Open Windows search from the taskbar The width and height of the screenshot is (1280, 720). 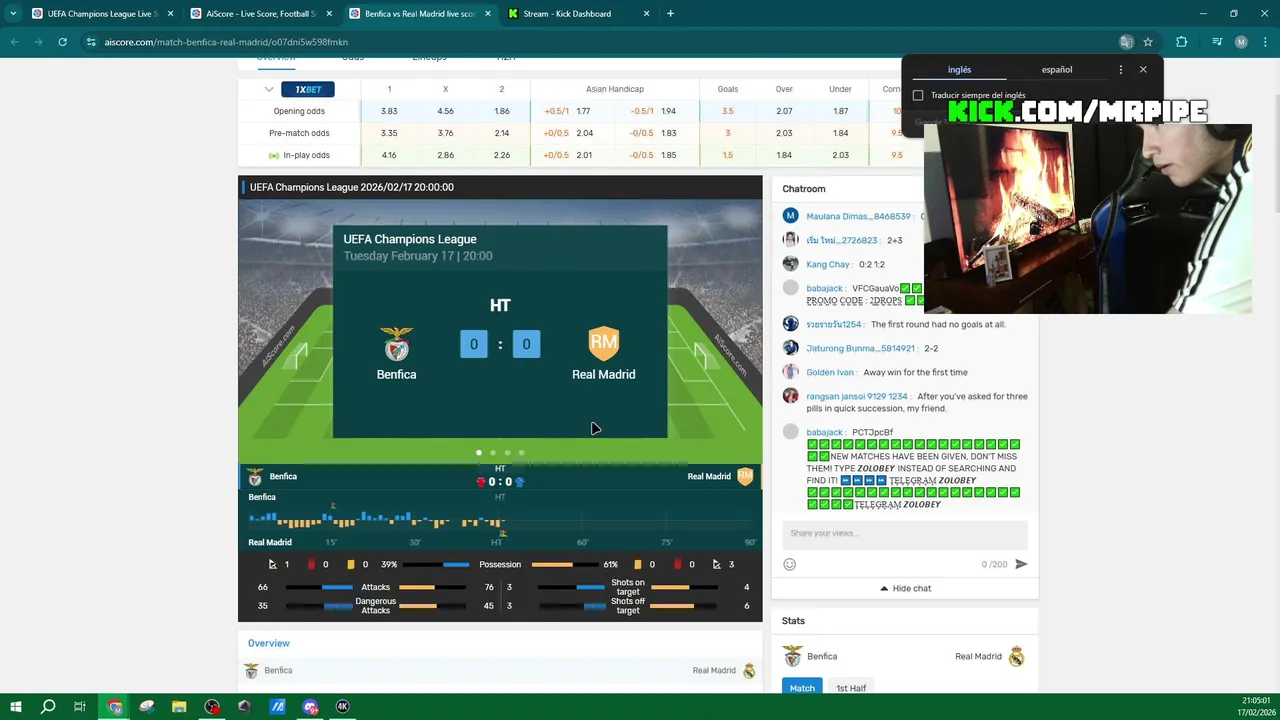tap(47, 706)
